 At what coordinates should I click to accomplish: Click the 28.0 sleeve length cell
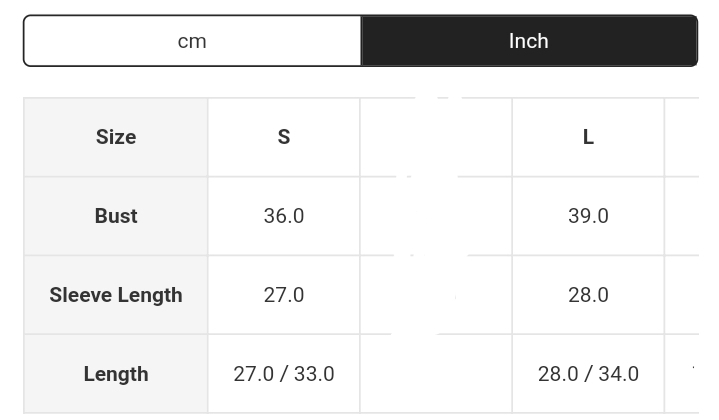[x=588, y=295]
